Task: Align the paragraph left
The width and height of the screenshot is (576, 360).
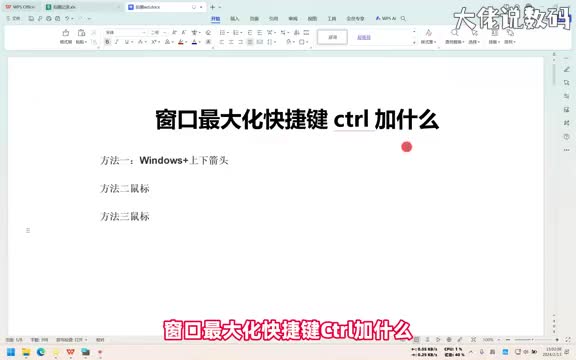Action: pos(222,42)
